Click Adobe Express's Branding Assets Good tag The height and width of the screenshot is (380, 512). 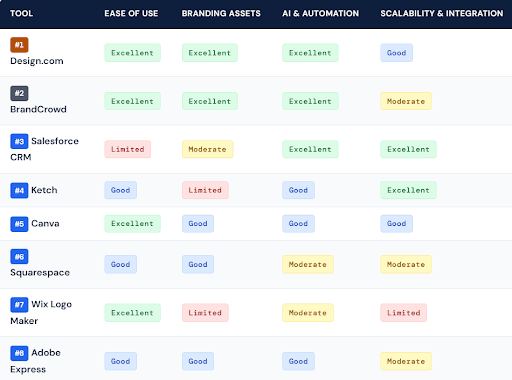(198, 361)
